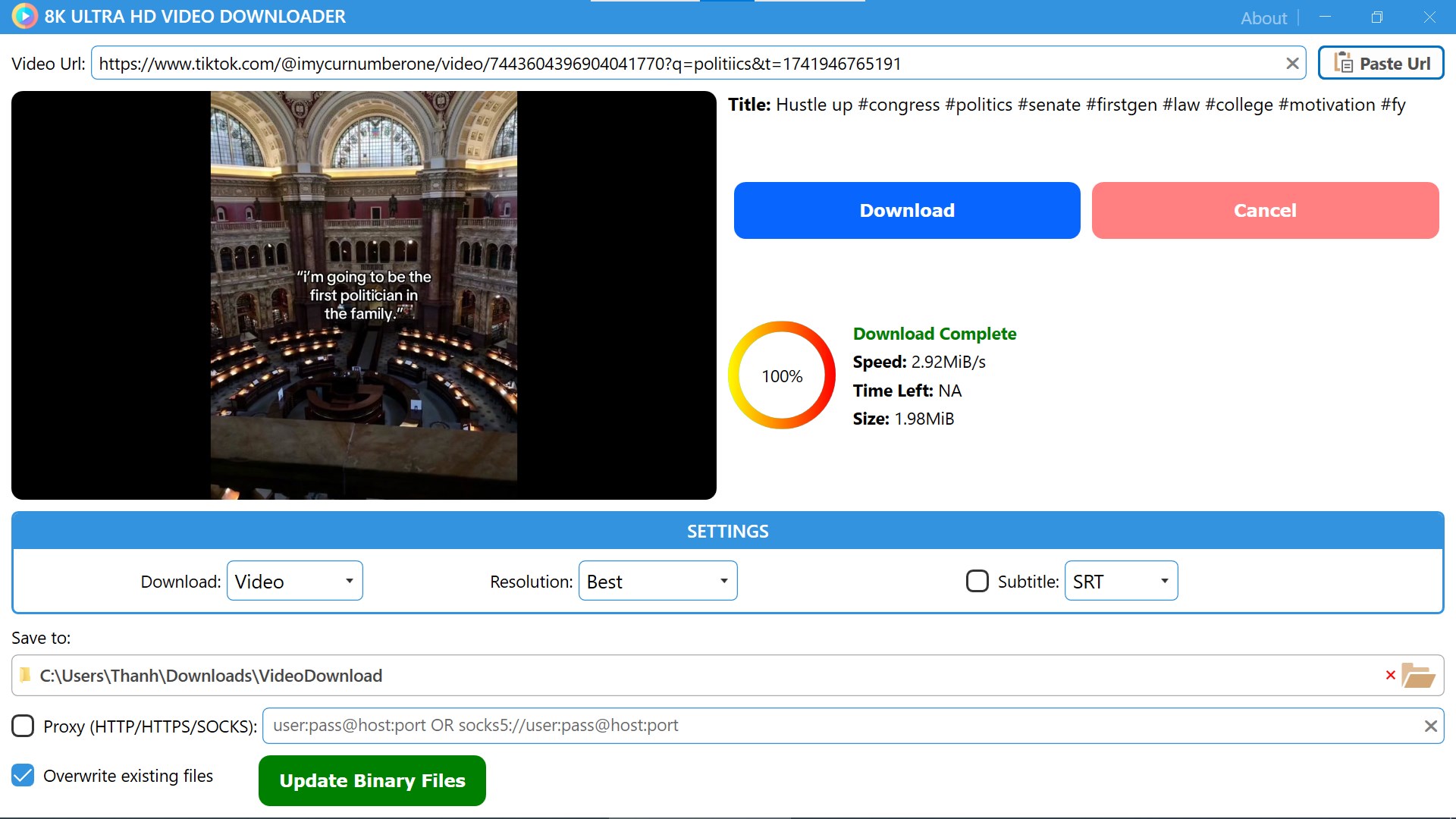The height and width of the screenshot is (819, 1456).
Task: Click the SETTINGS panel header
Action: (727, 531)
